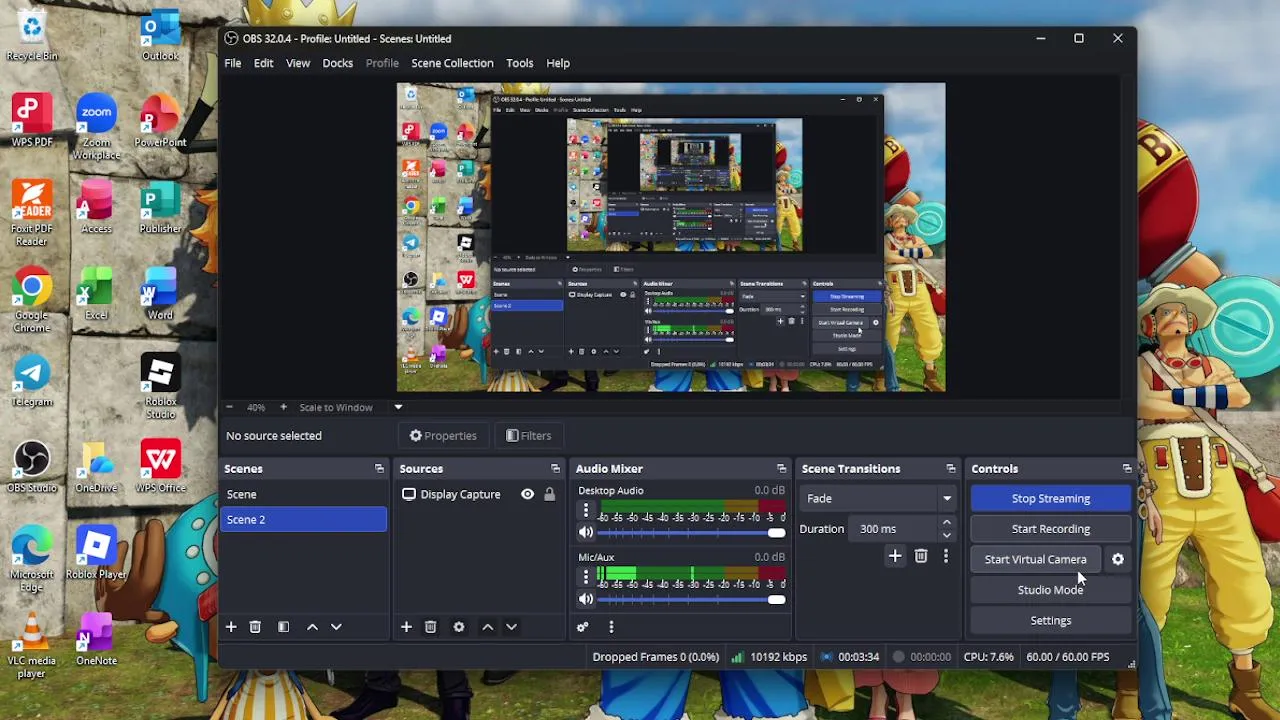Mute Desktop Audio speaker icon
Viewport: 1280px width, 720px height.
click(x=586, y=532)
